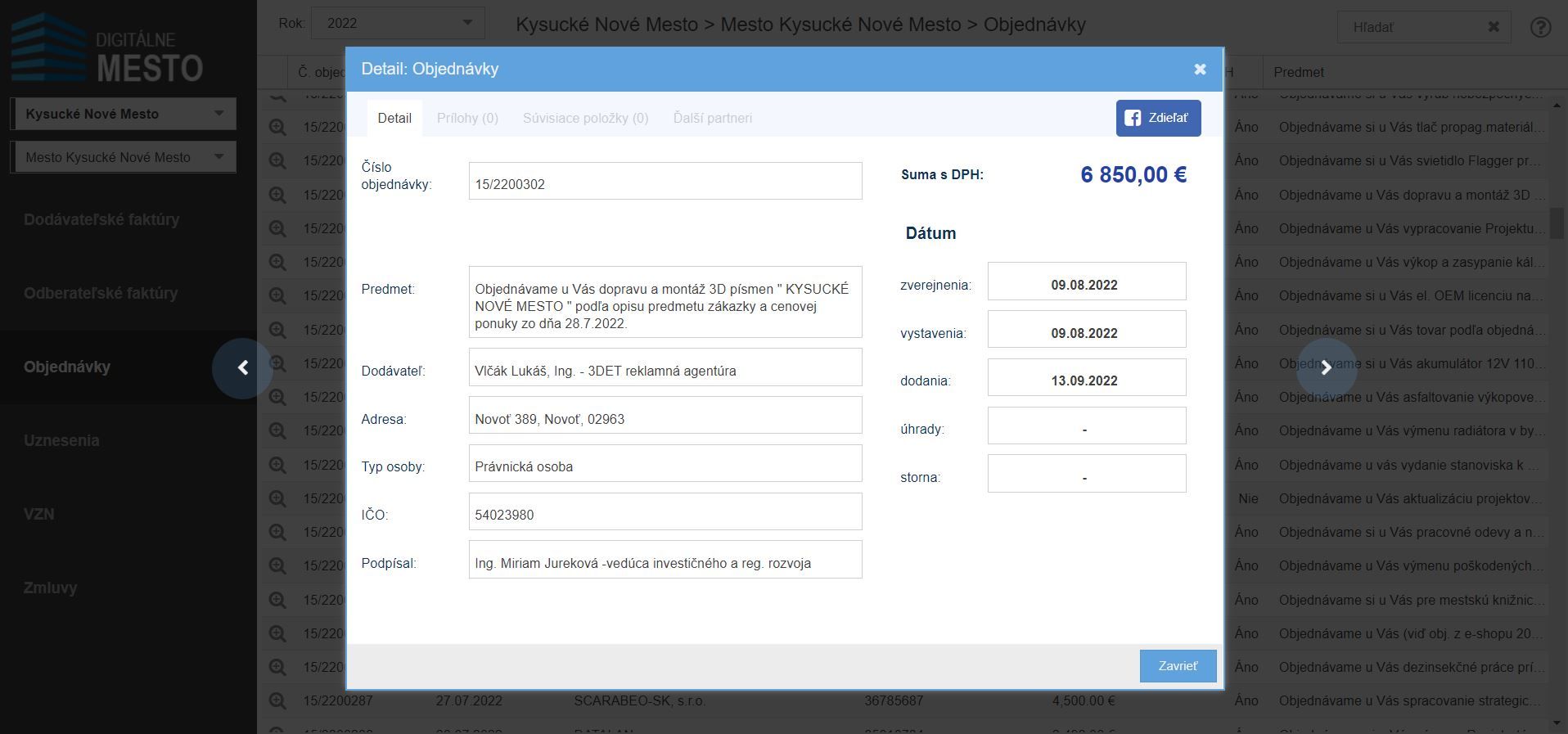Click the magnifier icon beside the tovar podľa objedná row
This screenshot has width=1568, height=734.
click(x=277, y=330)
